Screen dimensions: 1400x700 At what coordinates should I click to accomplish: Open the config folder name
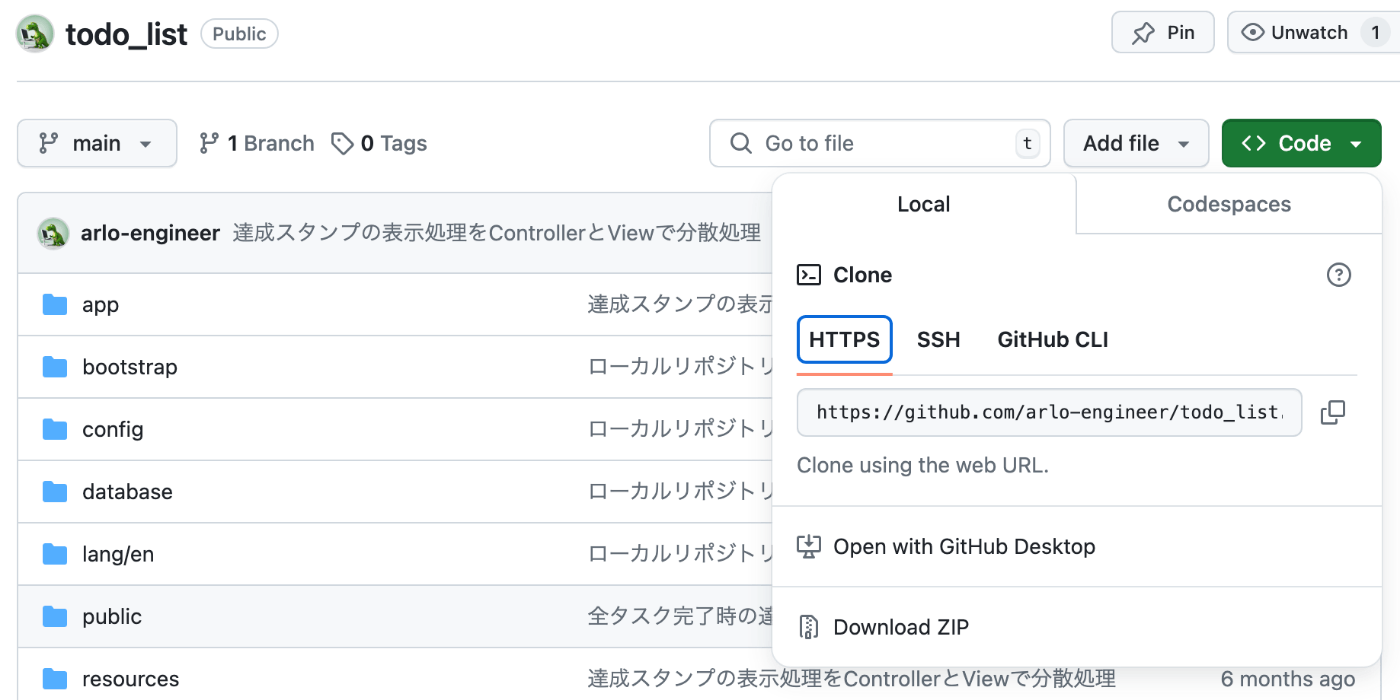pos(113,429)
